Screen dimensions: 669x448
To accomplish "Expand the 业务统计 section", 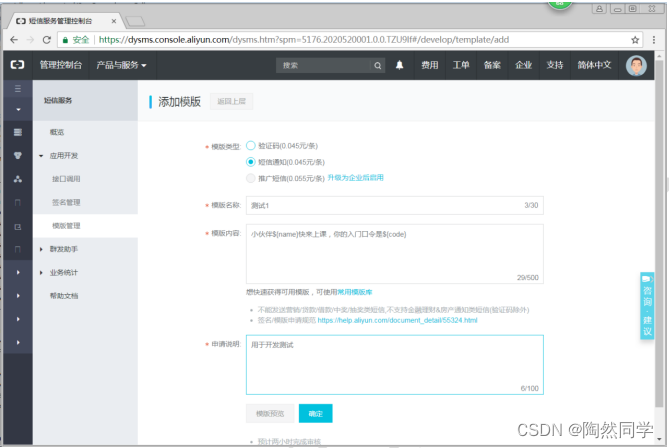I will tap(41, 273).
